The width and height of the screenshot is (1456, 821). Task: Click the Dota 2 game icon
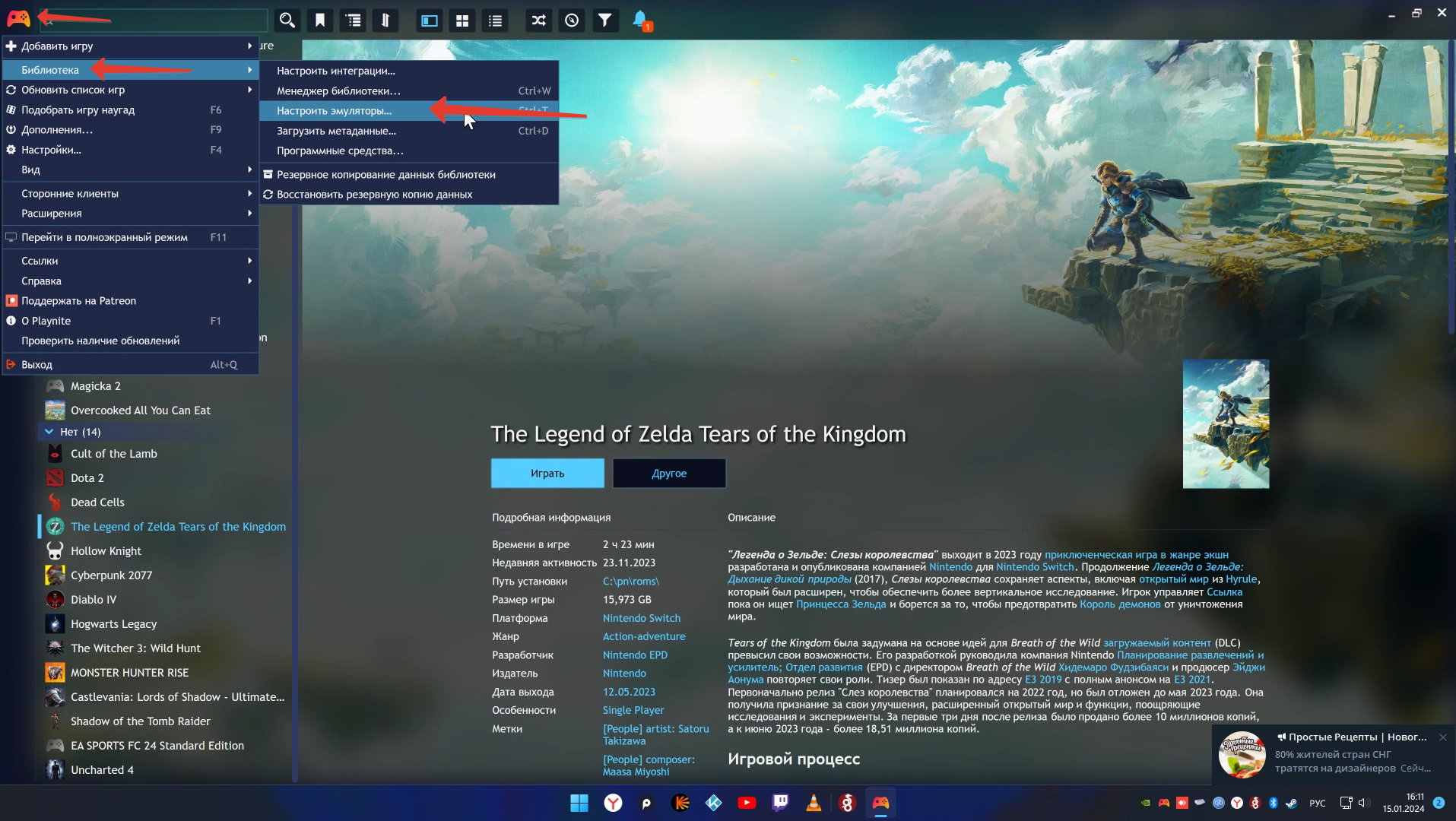(55, 478)
